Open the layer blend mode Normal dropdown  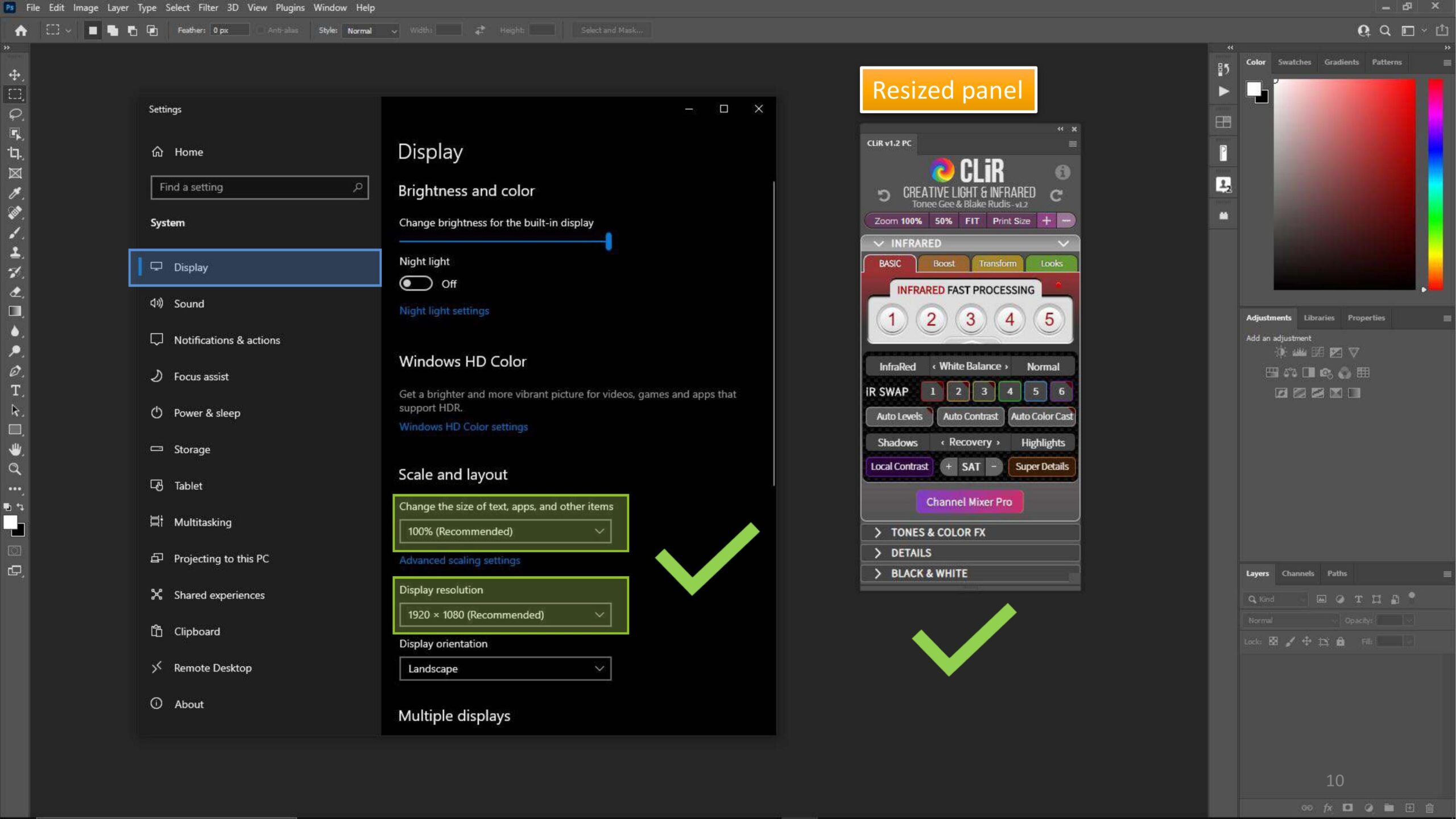click(1290, 621)
